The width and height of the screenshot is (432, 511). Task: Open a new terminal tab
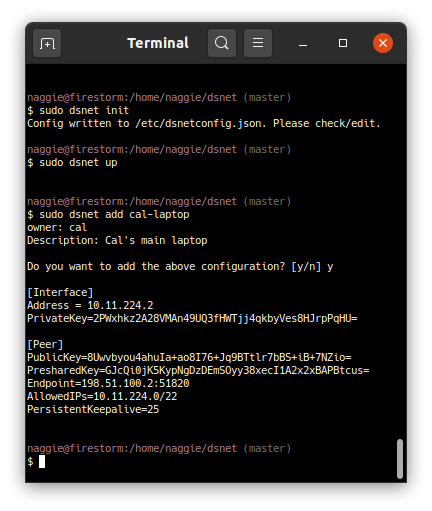point(47,43)
